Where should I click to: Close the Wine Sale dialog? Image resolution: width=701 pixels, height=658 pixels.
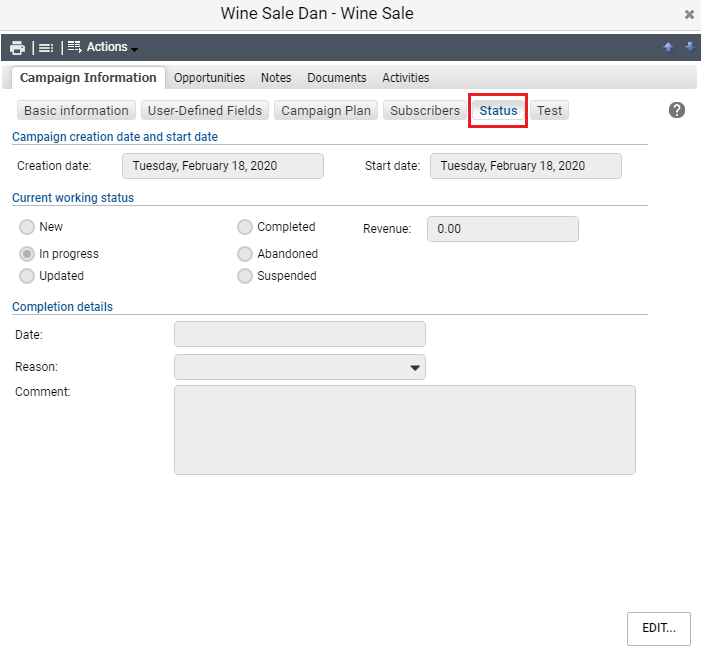coord(689,15)
